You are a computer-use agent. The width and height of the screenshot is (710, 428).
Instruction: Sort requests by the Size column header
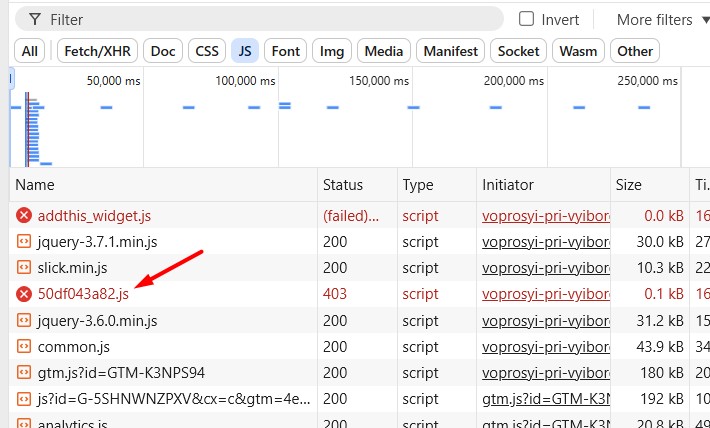650,185
